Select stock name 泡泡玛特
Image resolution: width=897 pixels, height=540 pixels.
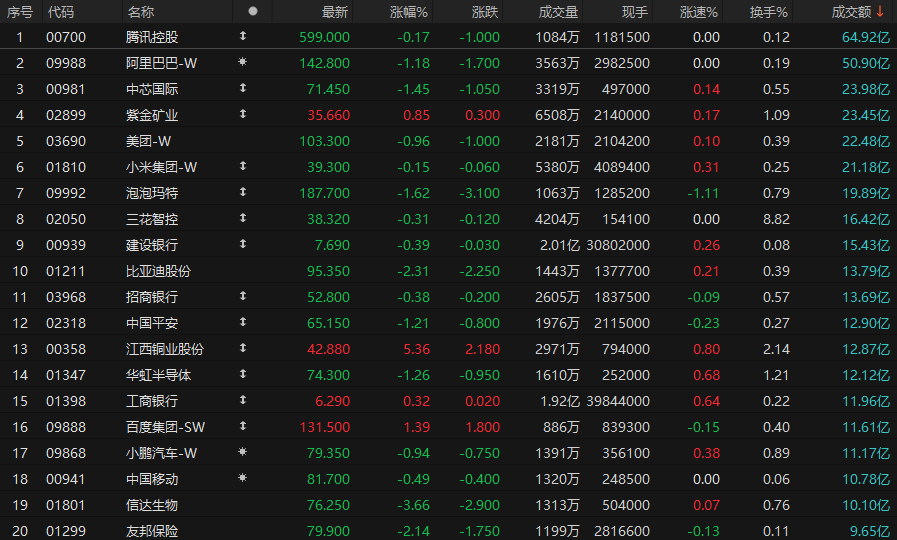coord(152,193)
